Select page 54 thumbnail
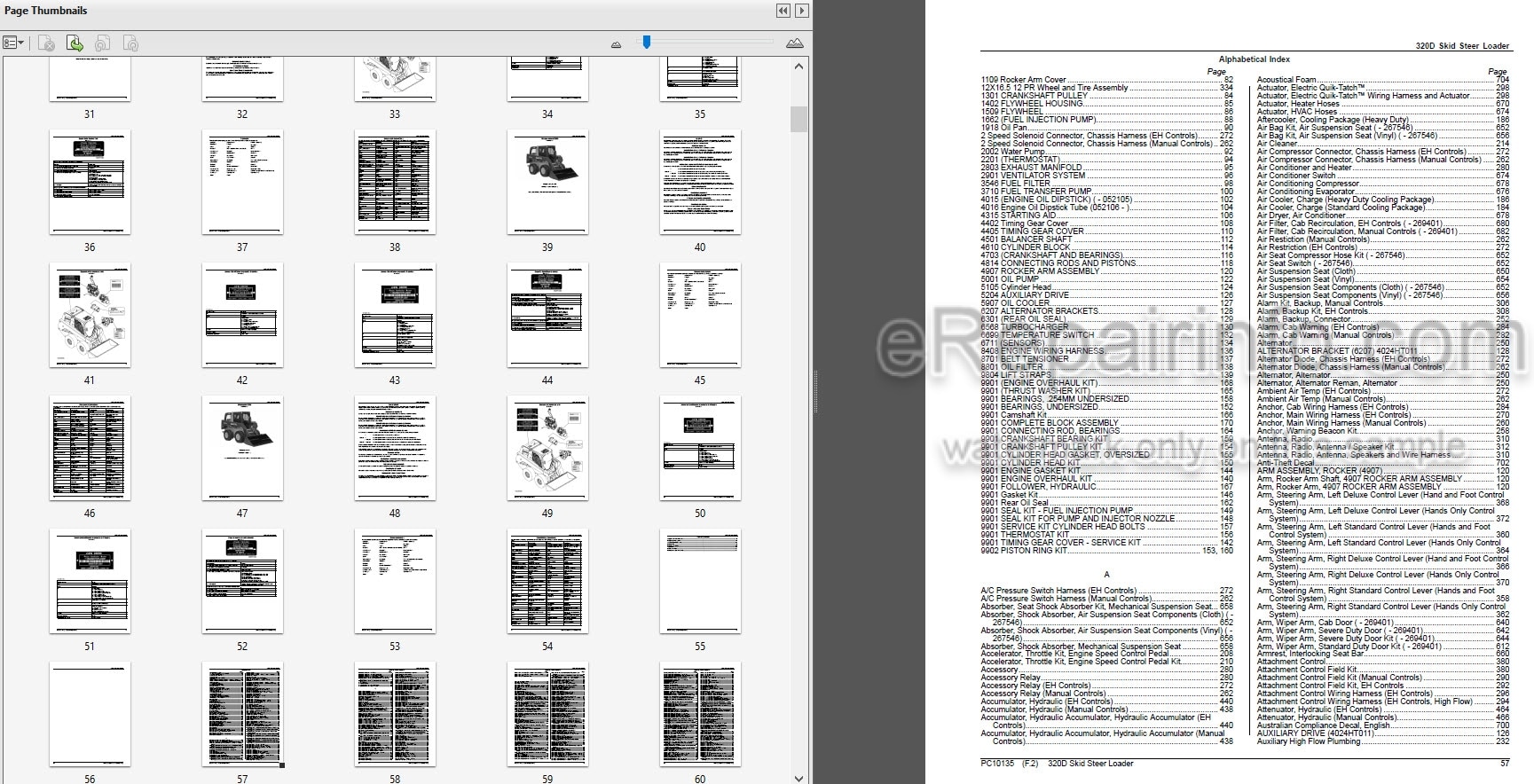 (547, 581)
